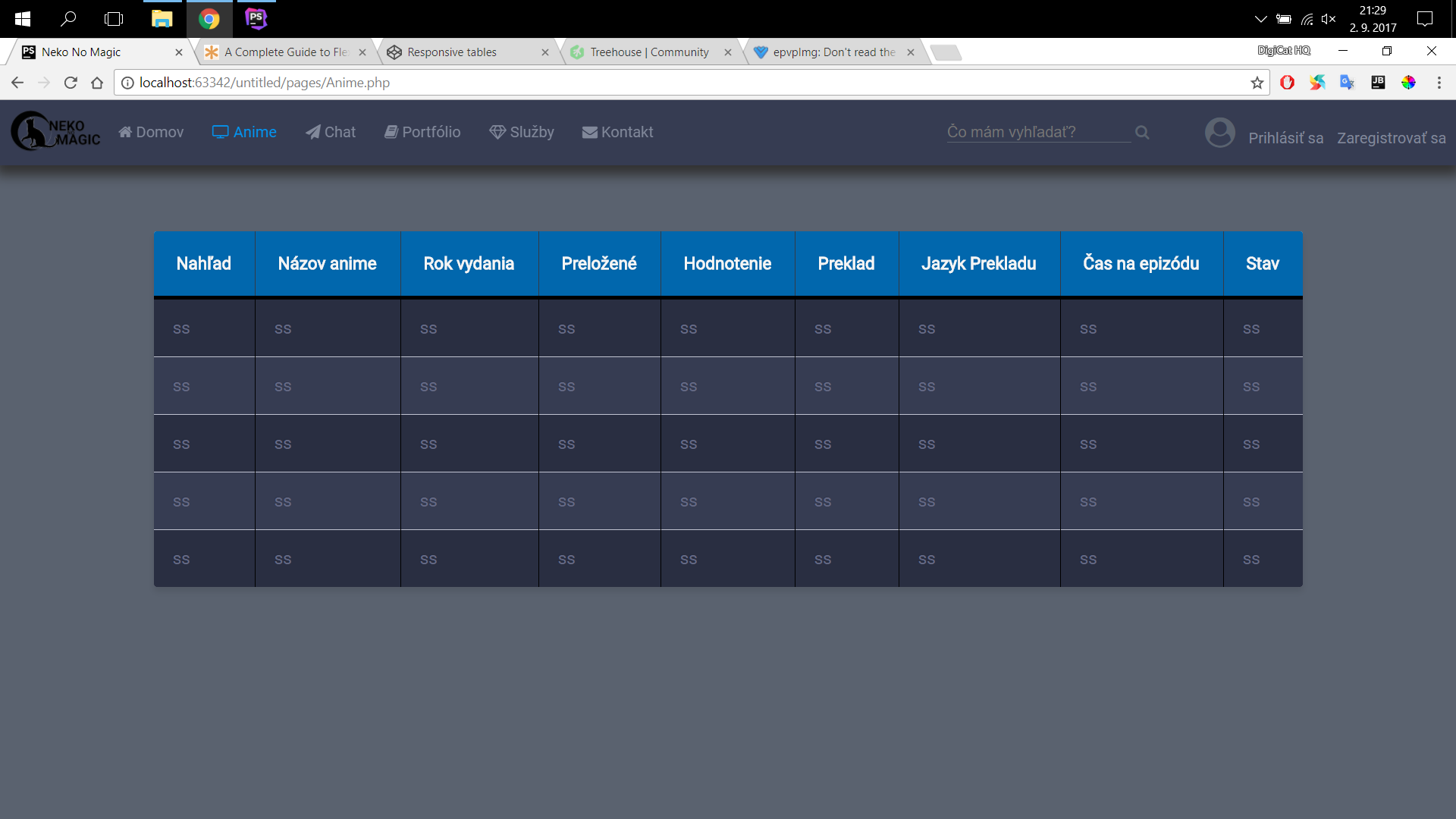This screenshot has width=1456, height=819.
Task: Switch to Treehouse Community tab
Action: tap(649, 52)
